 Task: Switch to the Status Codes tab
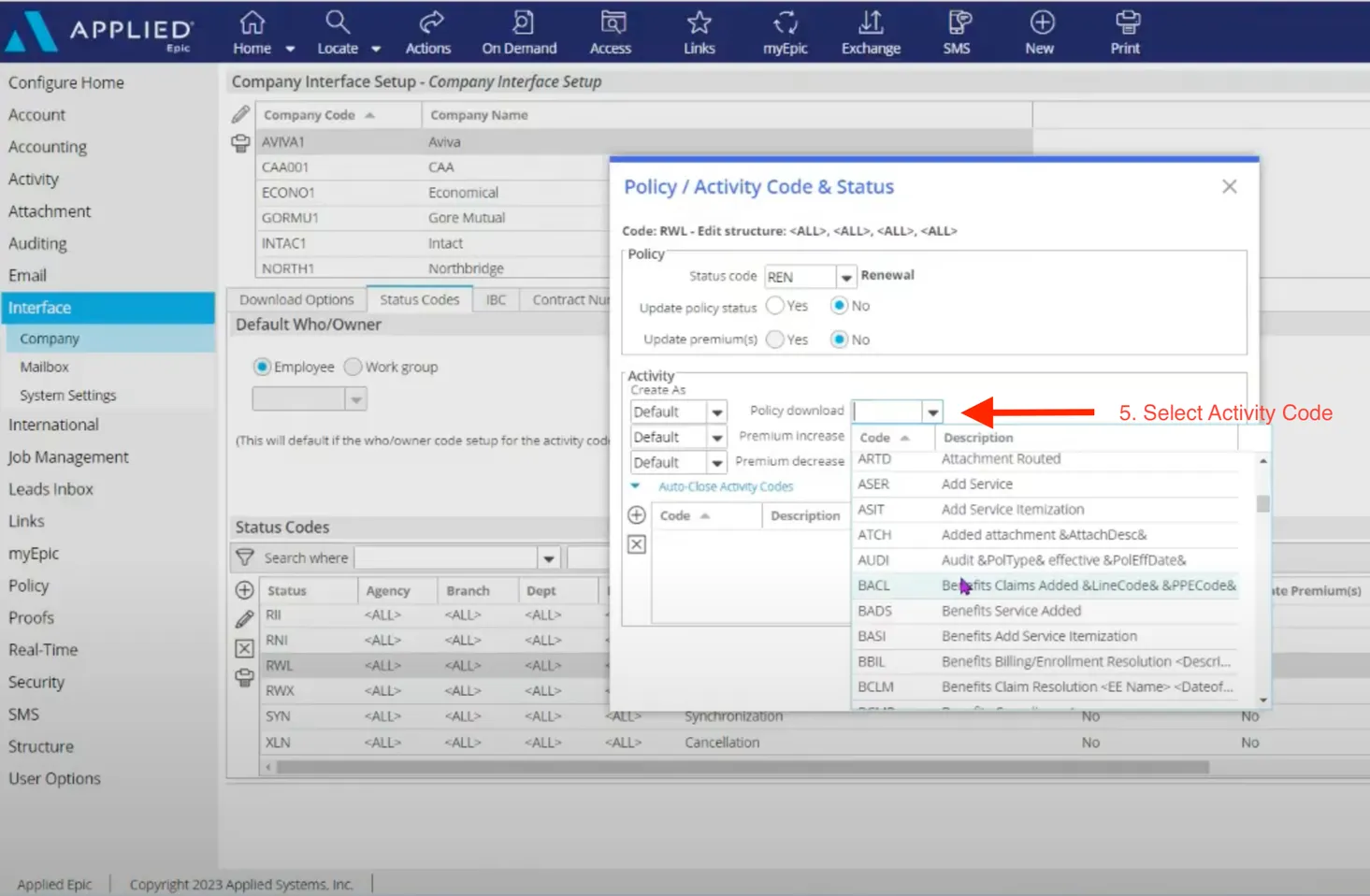point(419,299)
